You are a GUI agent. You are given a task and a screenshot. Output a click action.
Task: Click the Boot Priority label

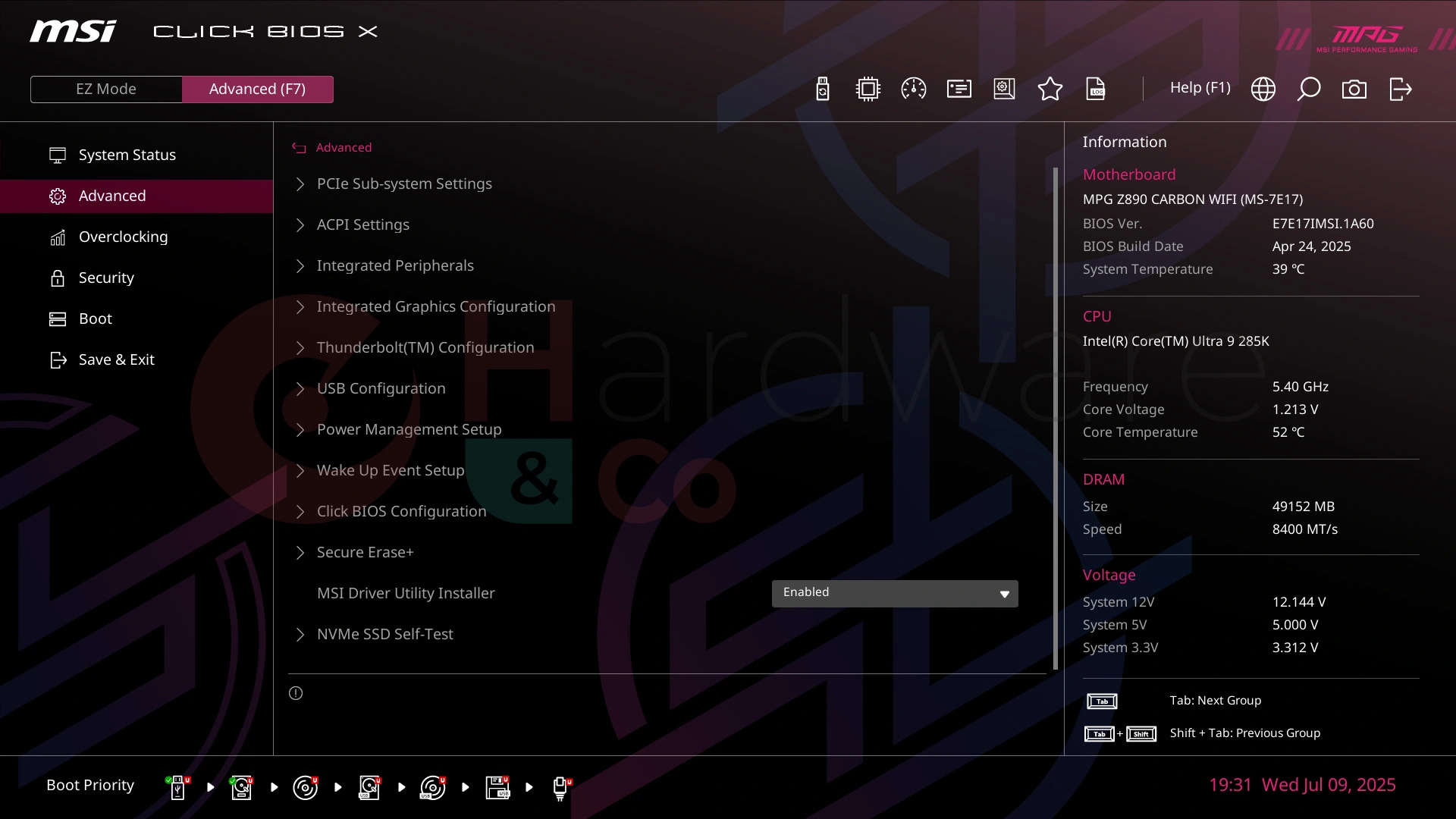click(90, 786)
